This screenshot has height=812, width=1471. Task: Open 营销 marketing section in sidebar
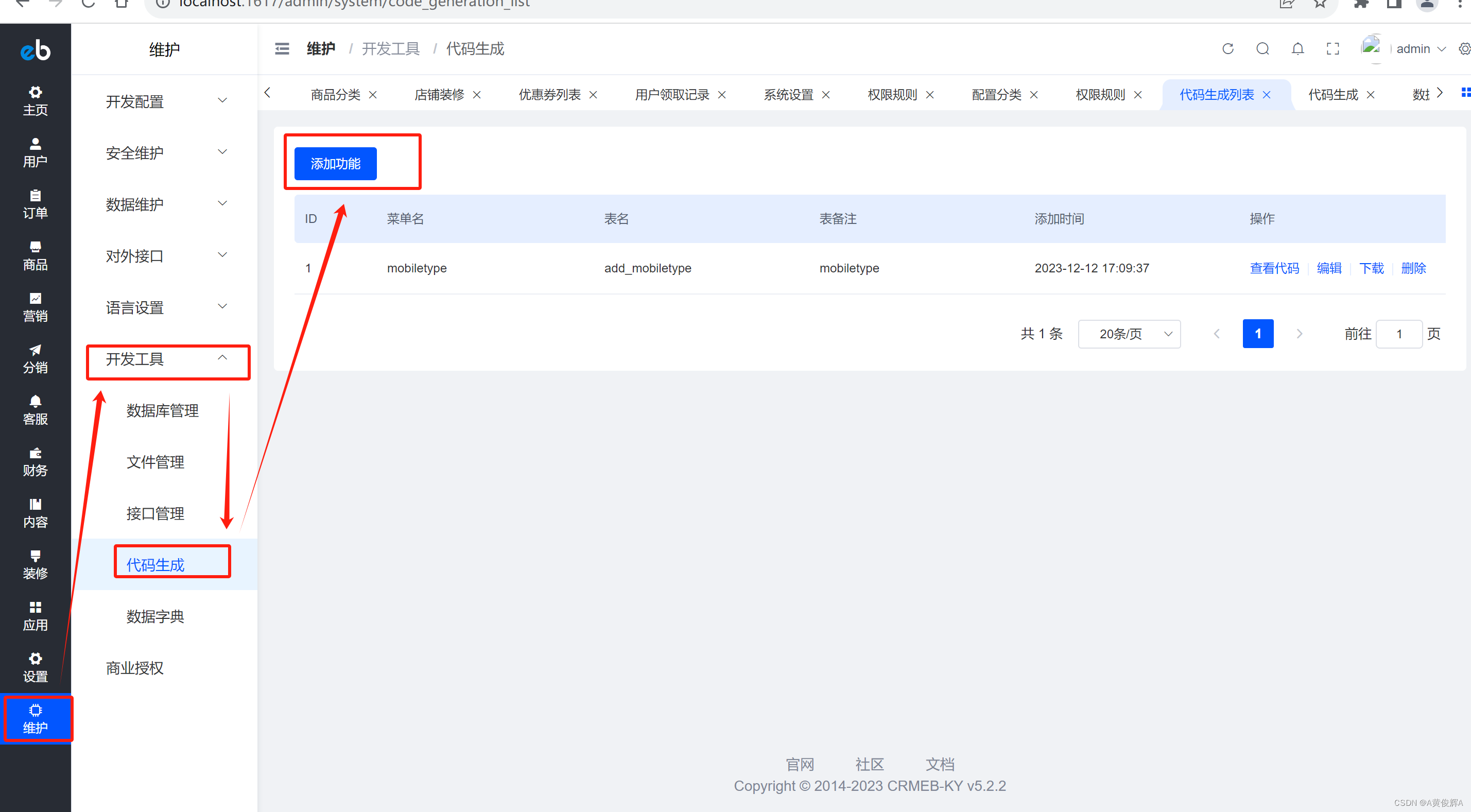tap(35, 307)
